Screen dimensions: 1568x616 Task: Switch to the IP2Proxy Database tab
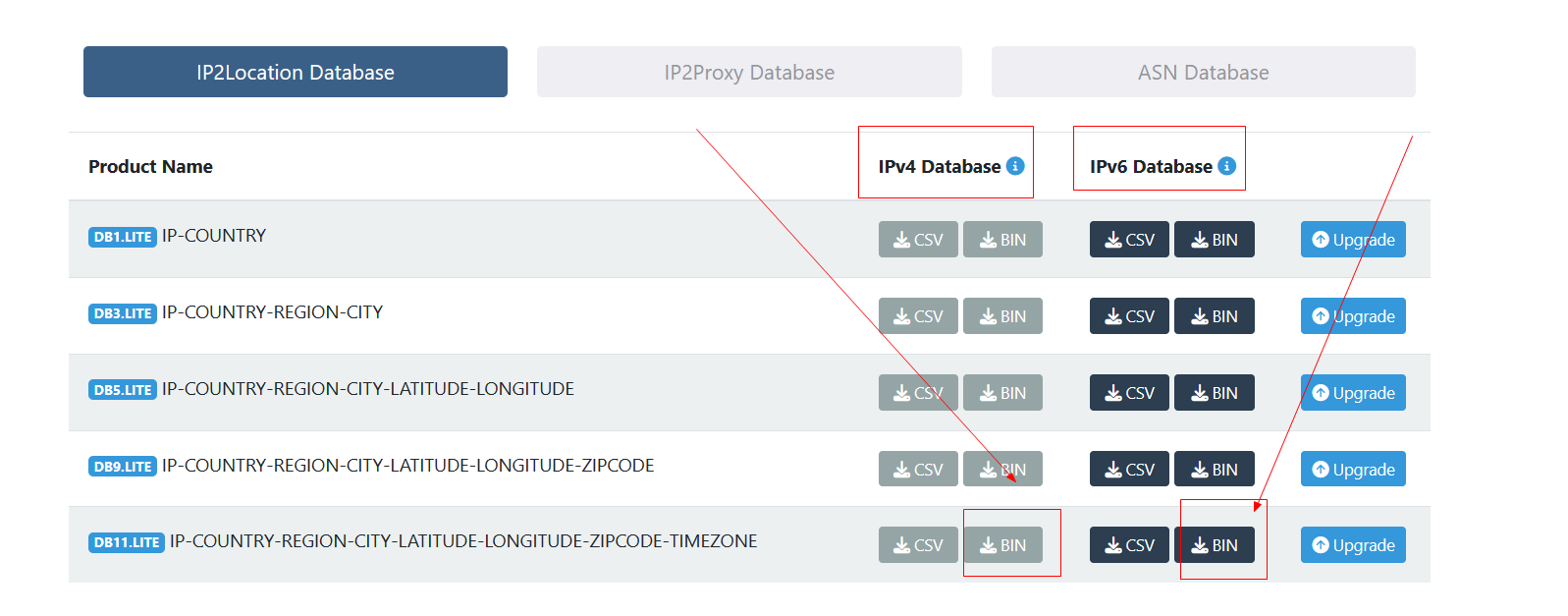click(x=749, y=72)
